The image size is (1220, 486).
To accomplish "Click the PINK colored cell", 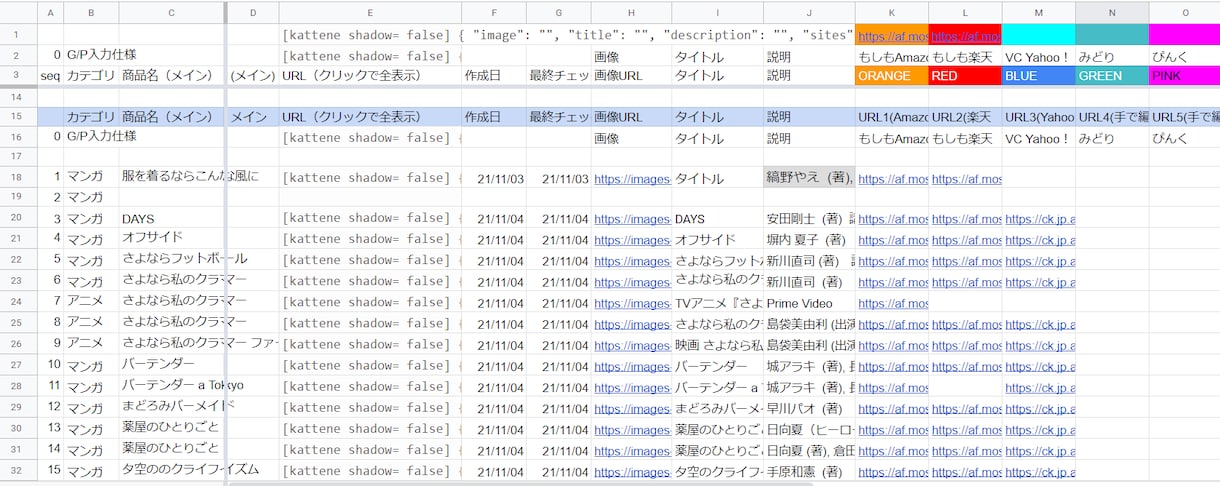I will [x=1184, y=76].
